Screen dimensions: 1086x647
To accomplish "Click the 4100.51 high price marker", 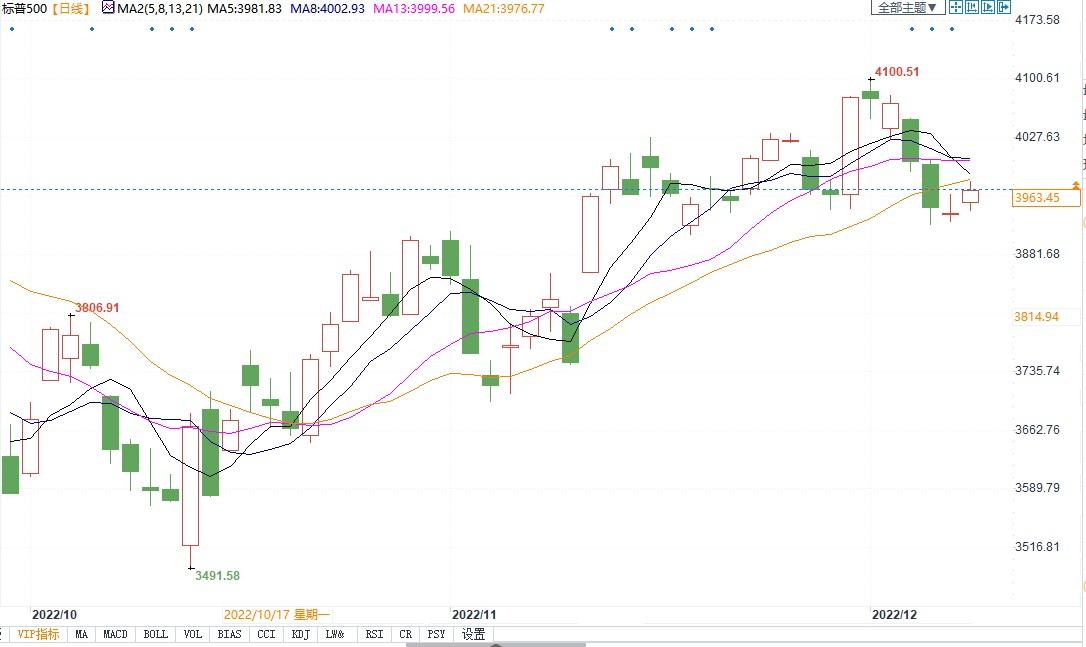I will 897,72.
